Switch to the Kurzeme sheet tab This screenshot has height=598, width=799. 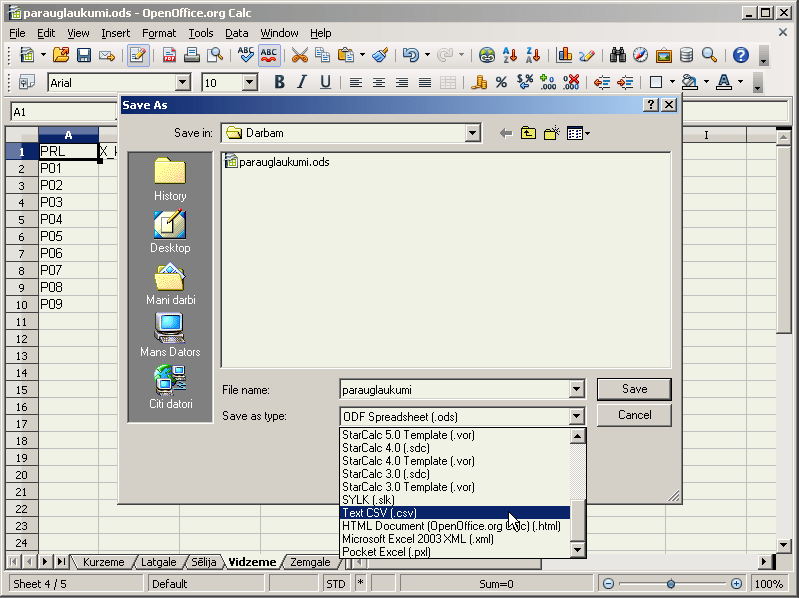tap(103, 562)
